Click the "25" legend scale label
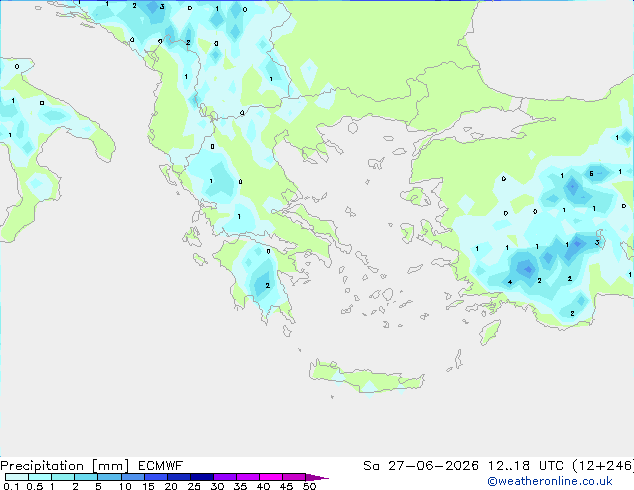The height and width of the screenshot is (490, 634). pos(194,486)
